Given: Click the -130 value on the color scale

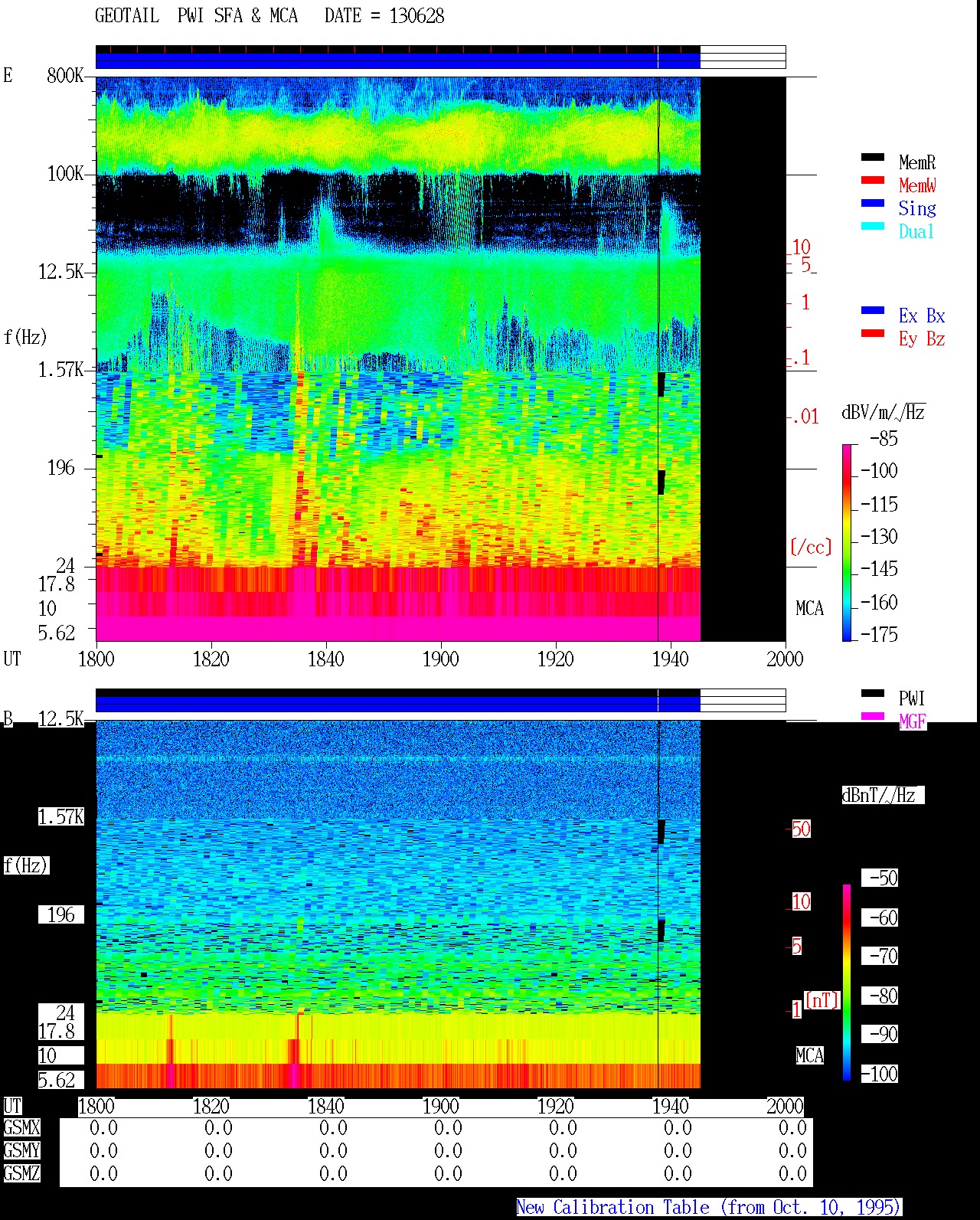Looking at the screenshot, I should 879,536.
